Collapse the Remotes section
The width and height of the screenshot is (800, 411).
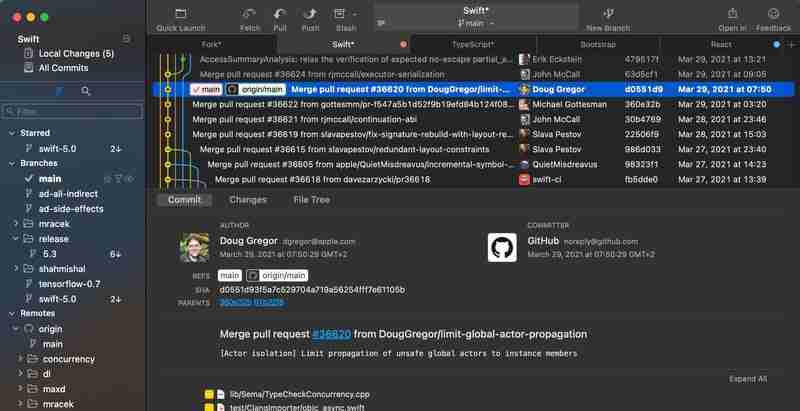(x=12, y=313)
